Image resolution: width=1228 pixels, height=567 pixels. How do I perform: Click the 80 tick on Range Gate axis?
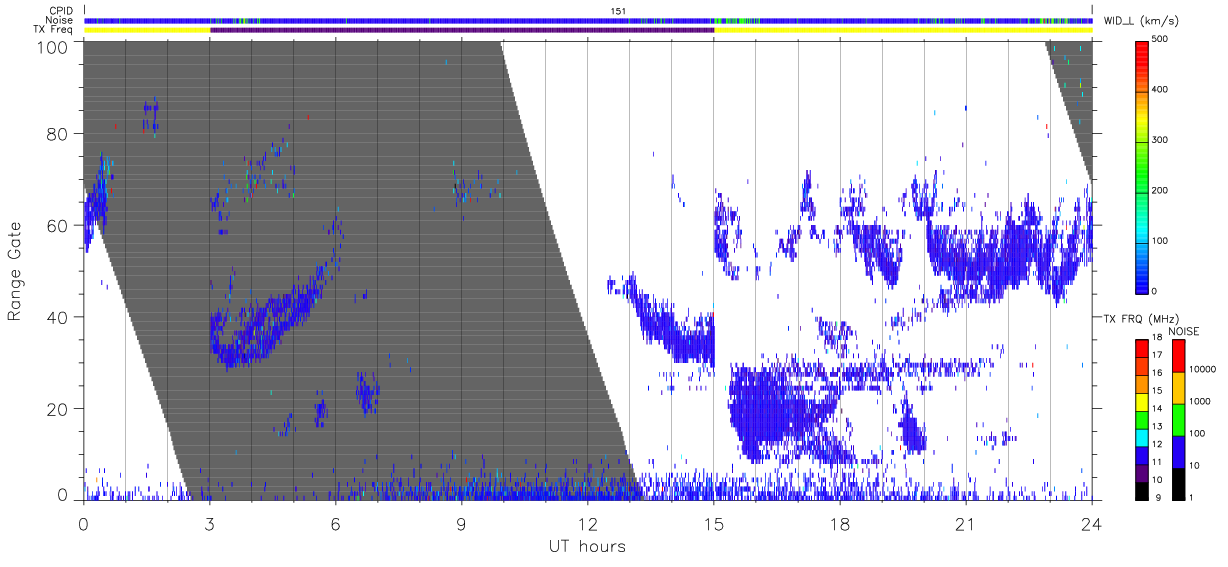click(x=58, y=133)
